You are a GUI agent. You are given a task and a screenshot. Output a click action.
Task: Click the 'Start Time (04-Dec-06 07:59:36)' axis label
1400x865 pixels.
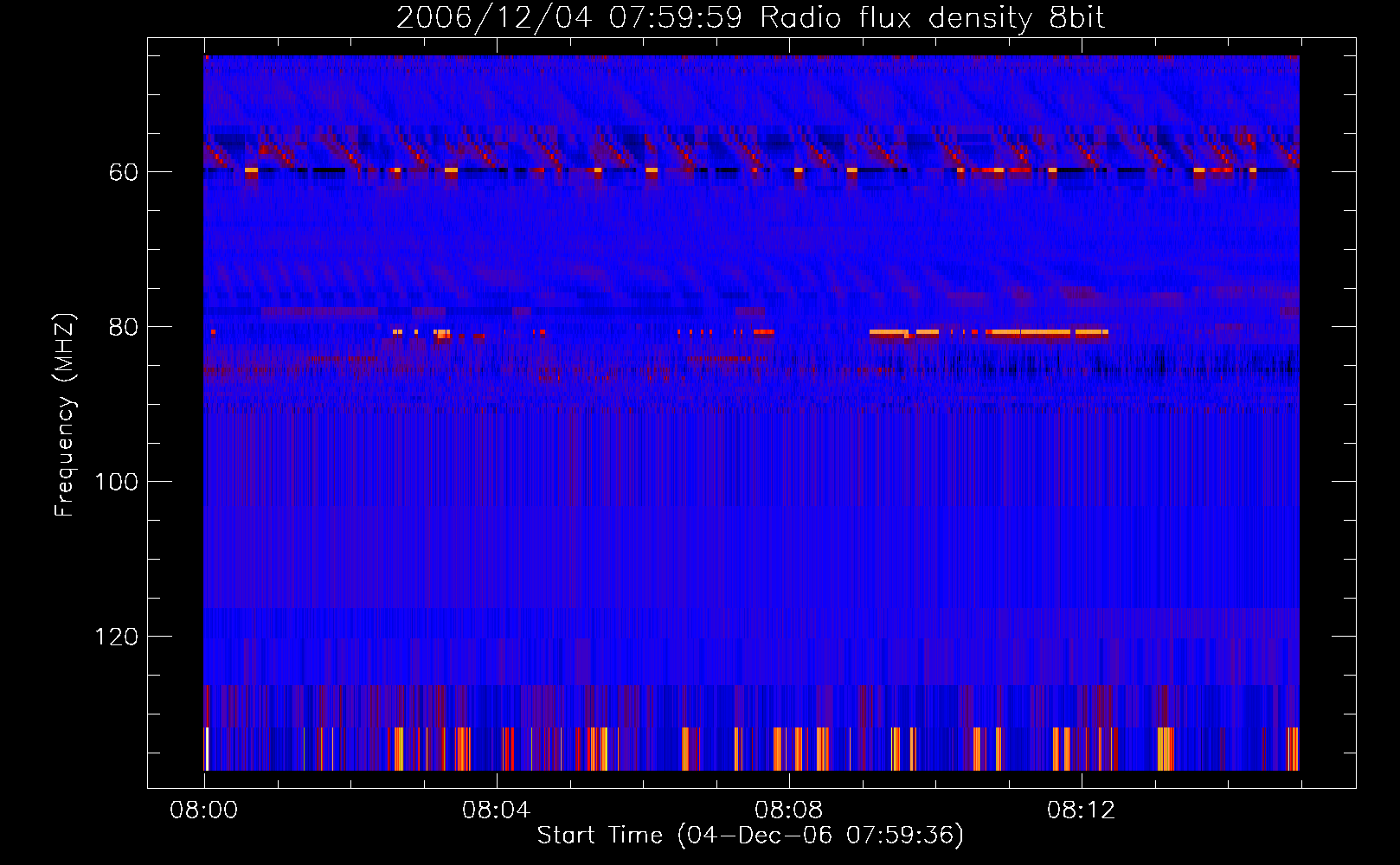pyautogui.click(x=750, y=836)
